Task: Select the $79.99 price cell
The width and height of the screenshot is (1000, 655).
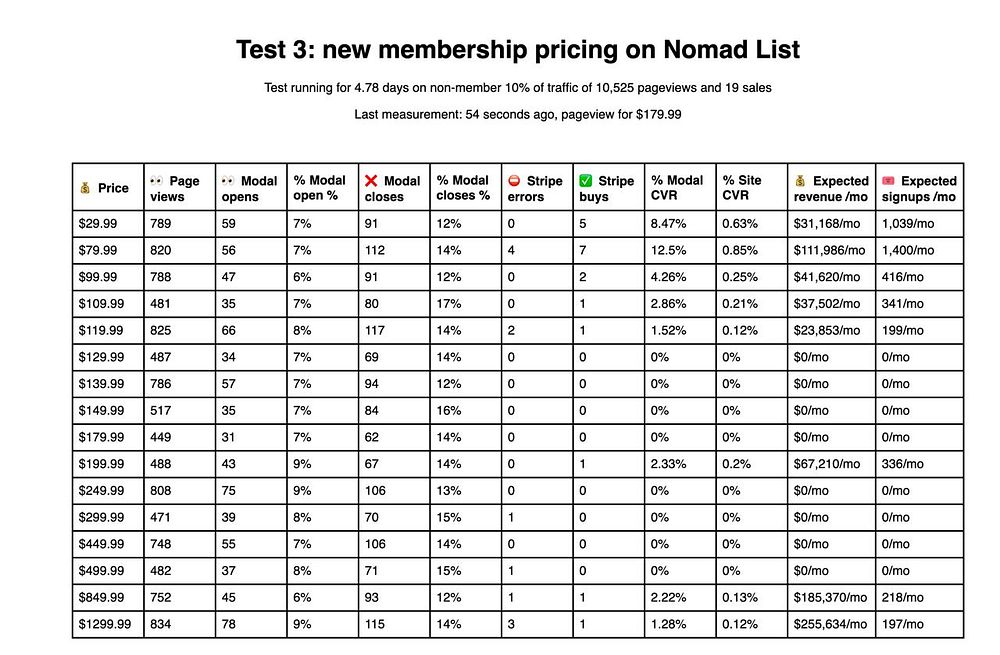Action: click(98, 250)
